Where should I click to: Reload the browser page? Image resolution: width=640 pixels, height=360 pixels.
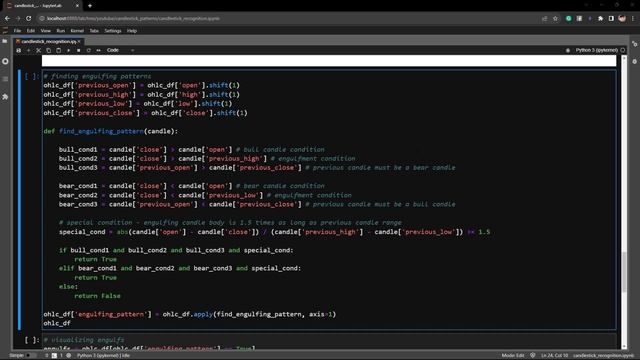point(29,18)
